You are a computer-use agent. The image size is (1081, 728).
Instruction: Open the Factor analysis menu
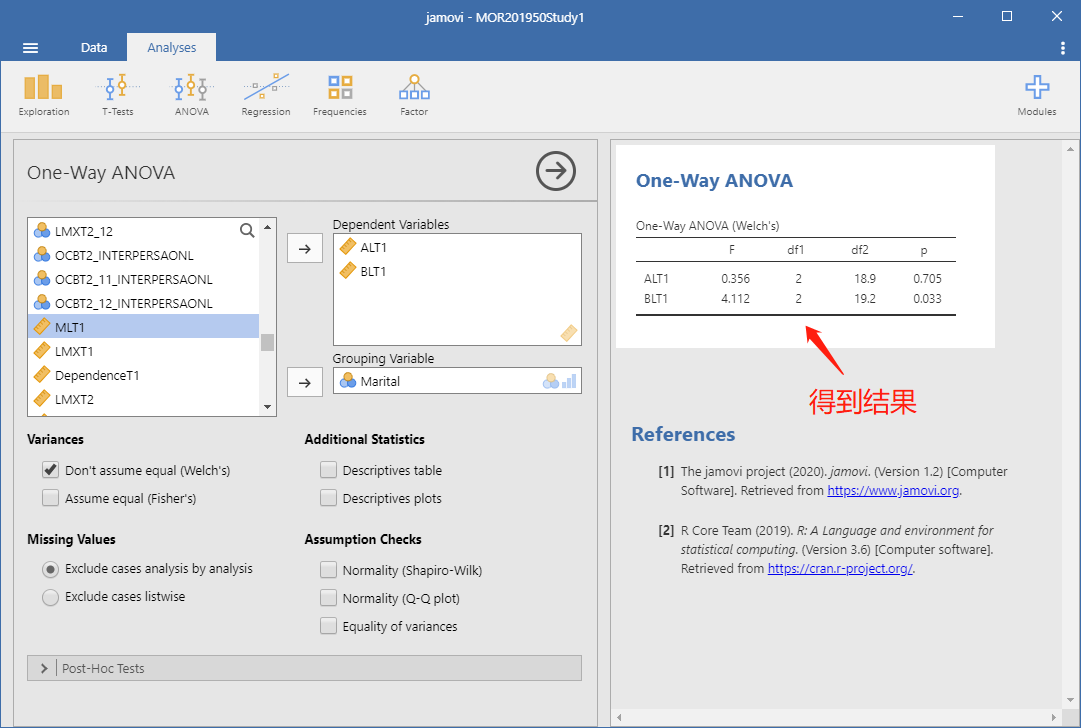[x=414, y=95]
